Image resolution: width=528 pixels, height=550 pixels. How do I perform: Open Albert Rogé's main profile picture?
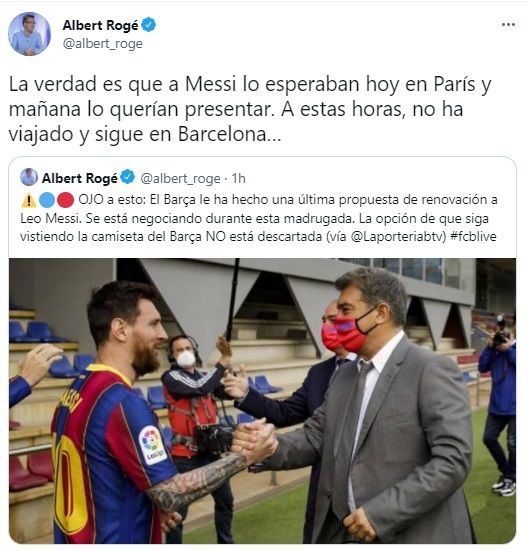(29, 34)
